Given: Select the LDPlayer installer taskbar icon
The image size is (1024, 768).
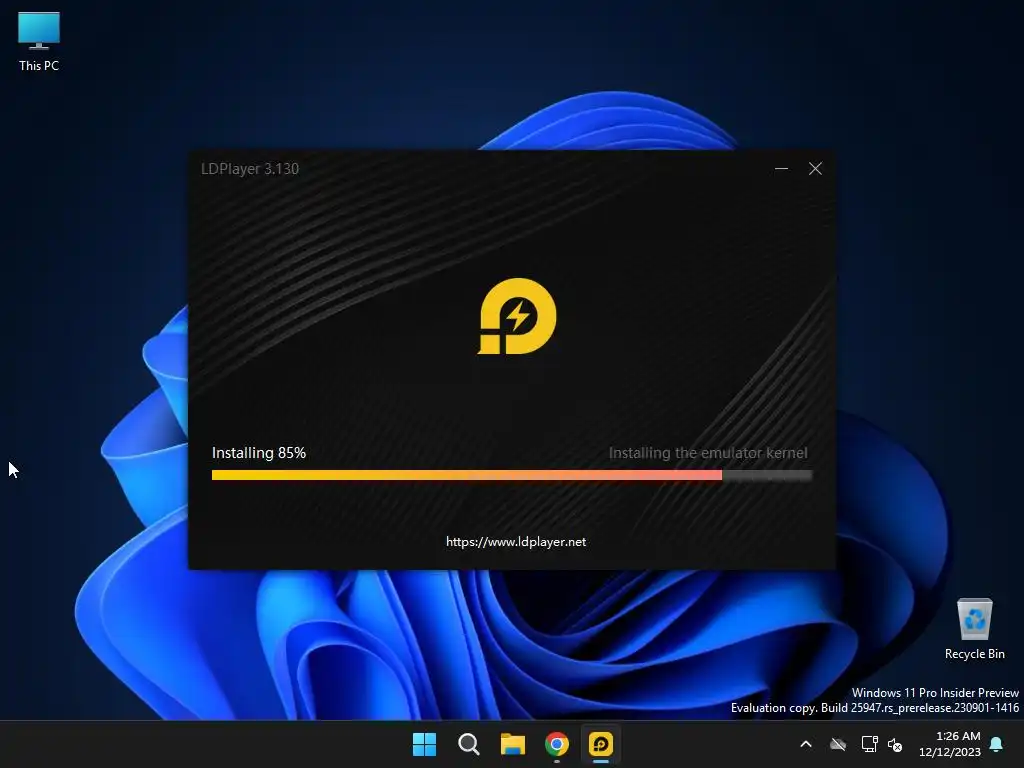Looking at the screenshot, I should click(601, 744).
